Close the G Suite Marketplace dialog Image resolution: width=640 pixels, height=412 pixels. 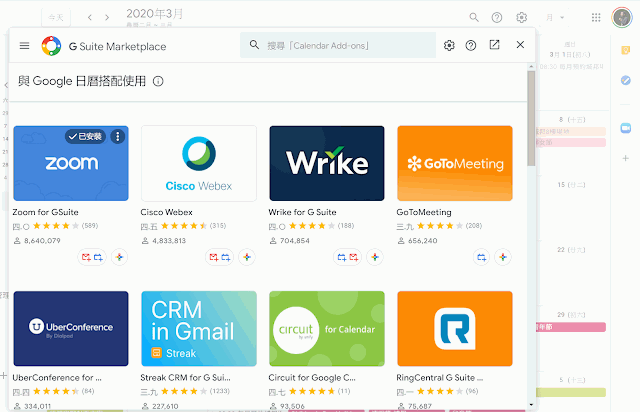520,45
